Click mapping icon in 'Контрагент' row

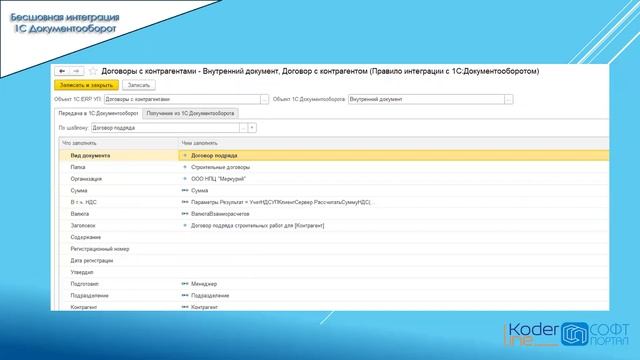coord(185,307)
